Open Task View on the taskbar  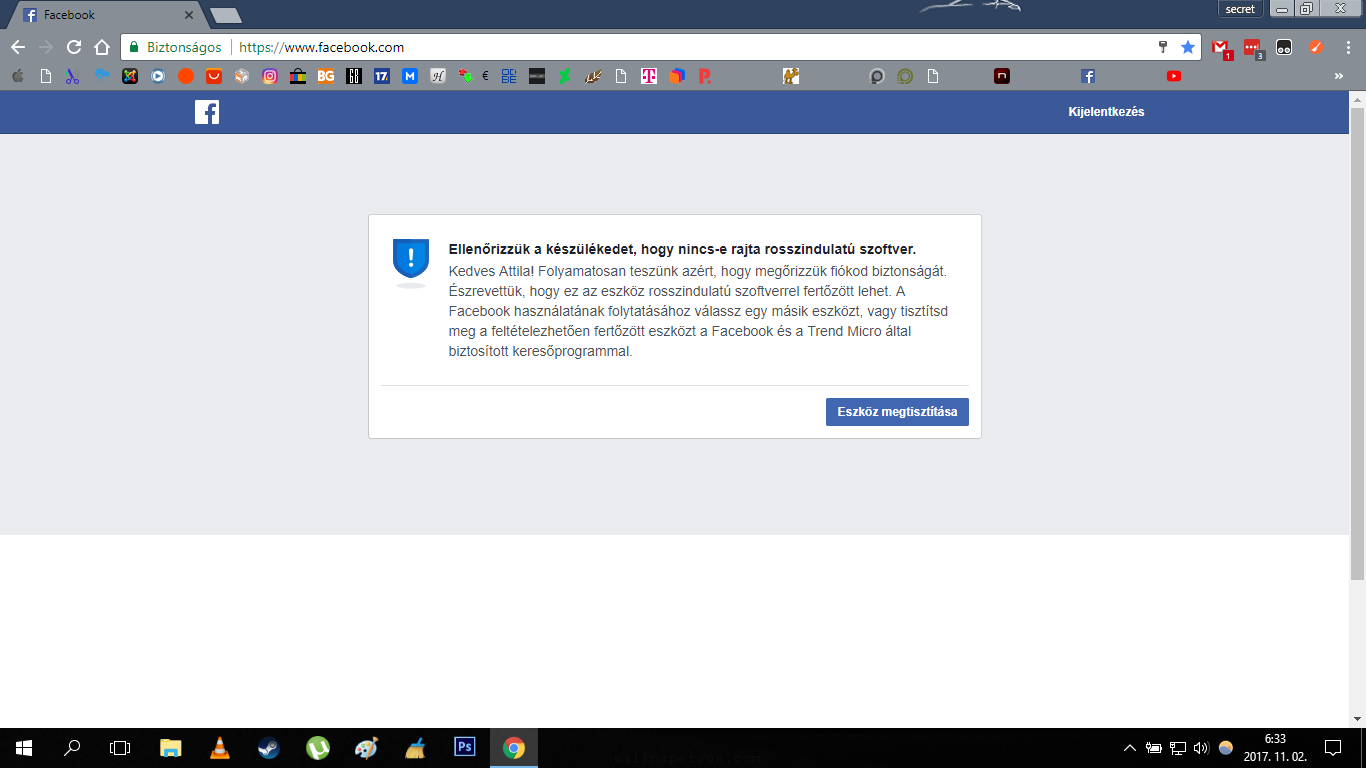120,747
